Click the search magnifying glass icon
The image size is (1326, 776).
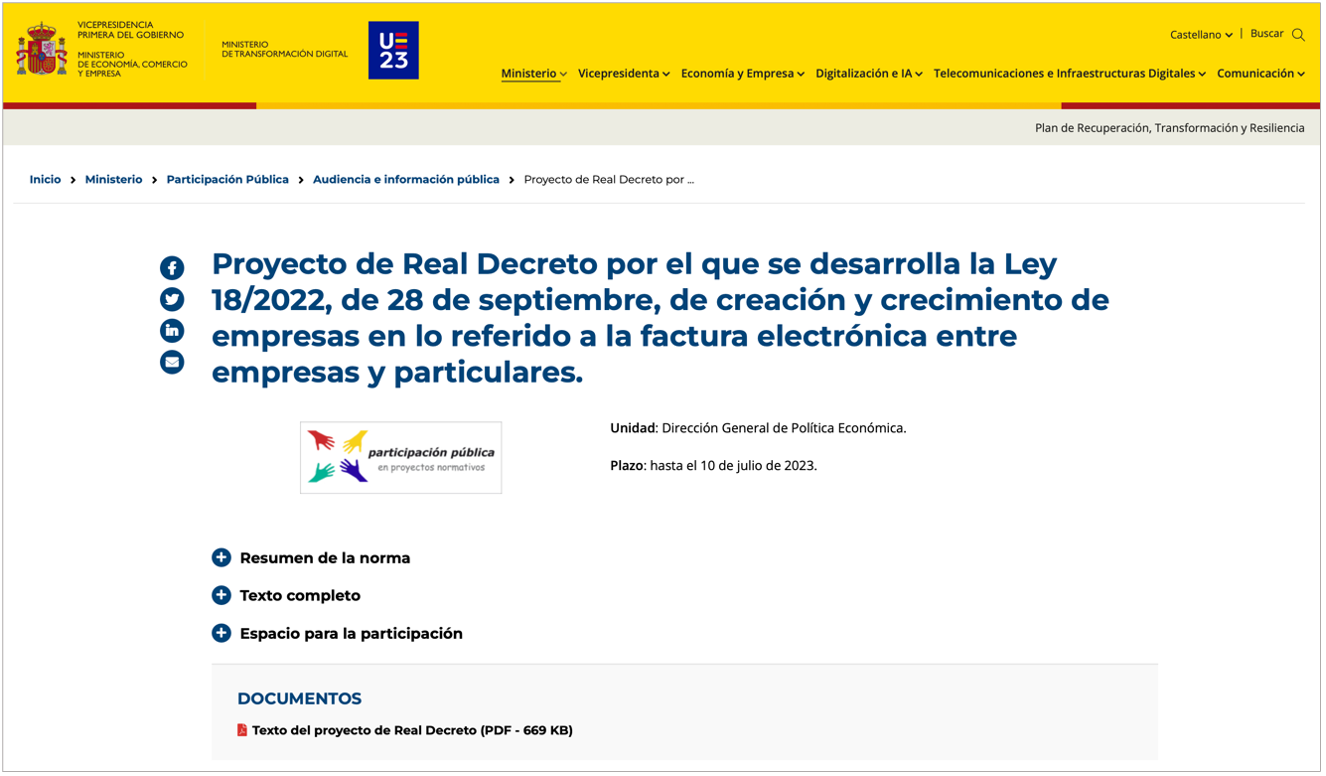click(1298, 35)
